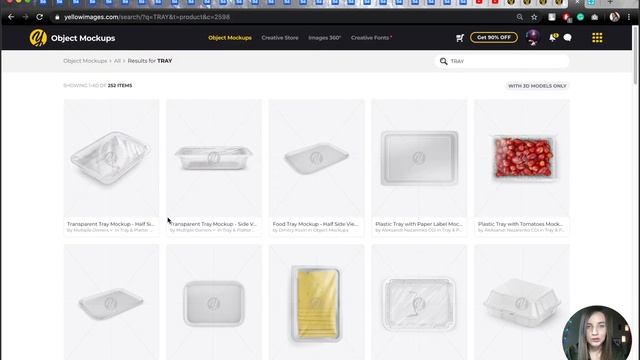Click the browser address bar URL
The width and height of the screenshot is (640, 360).
147,17
